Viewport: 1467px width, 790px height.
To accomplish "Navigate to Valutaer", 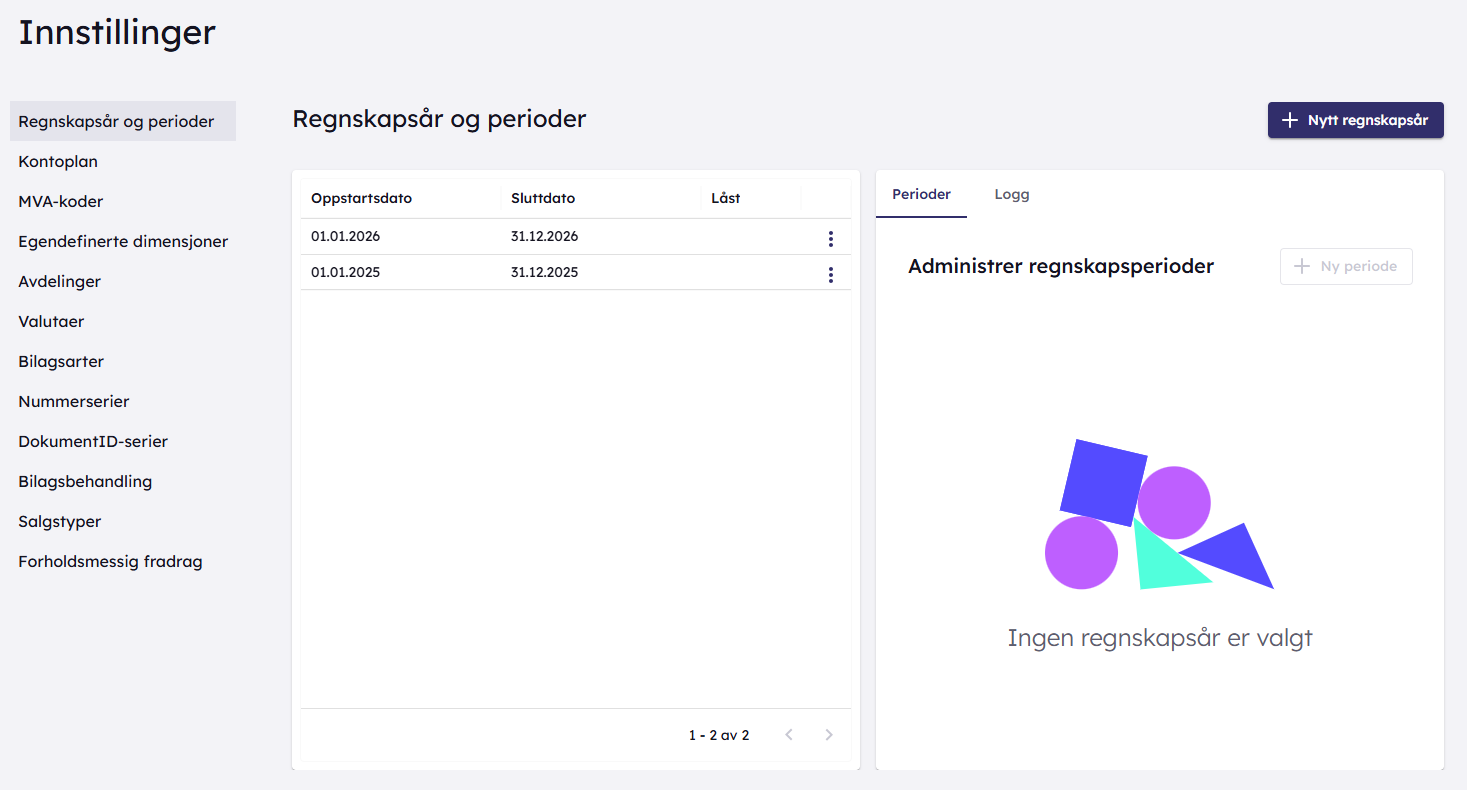I will click(x=51, y=322).
